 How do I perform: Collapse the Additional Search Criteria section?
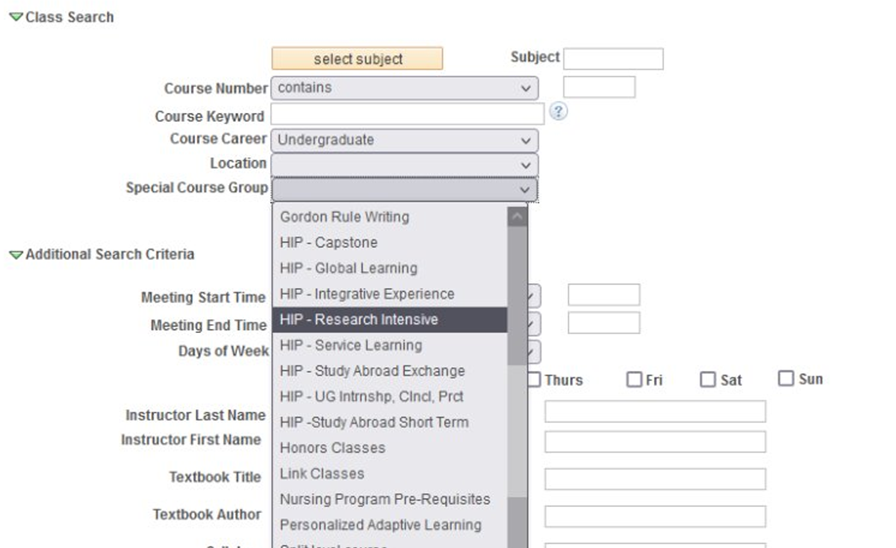point(16,255)
